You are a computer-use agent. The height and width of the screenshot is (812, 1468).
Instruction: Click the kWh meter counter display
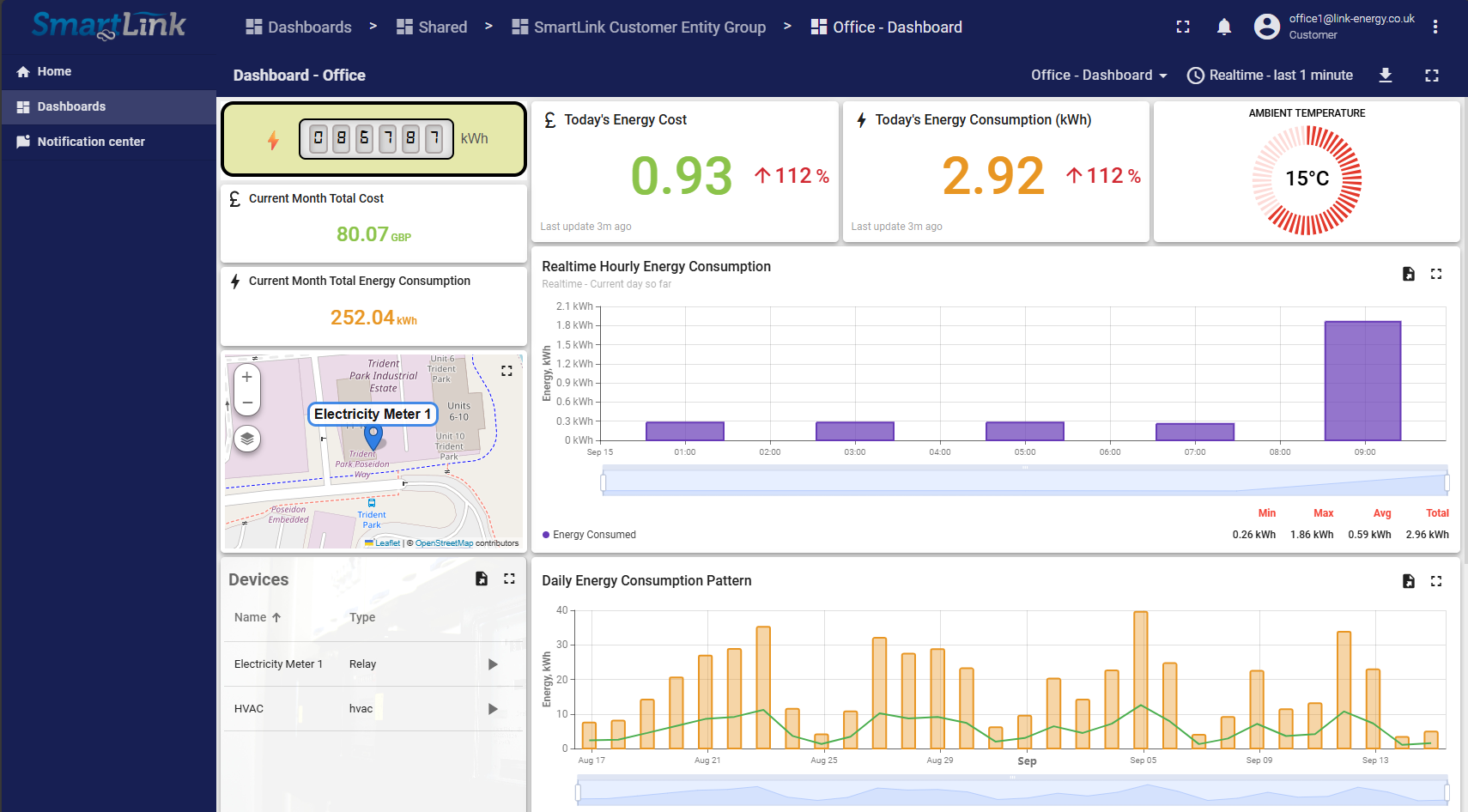point(376,139)
